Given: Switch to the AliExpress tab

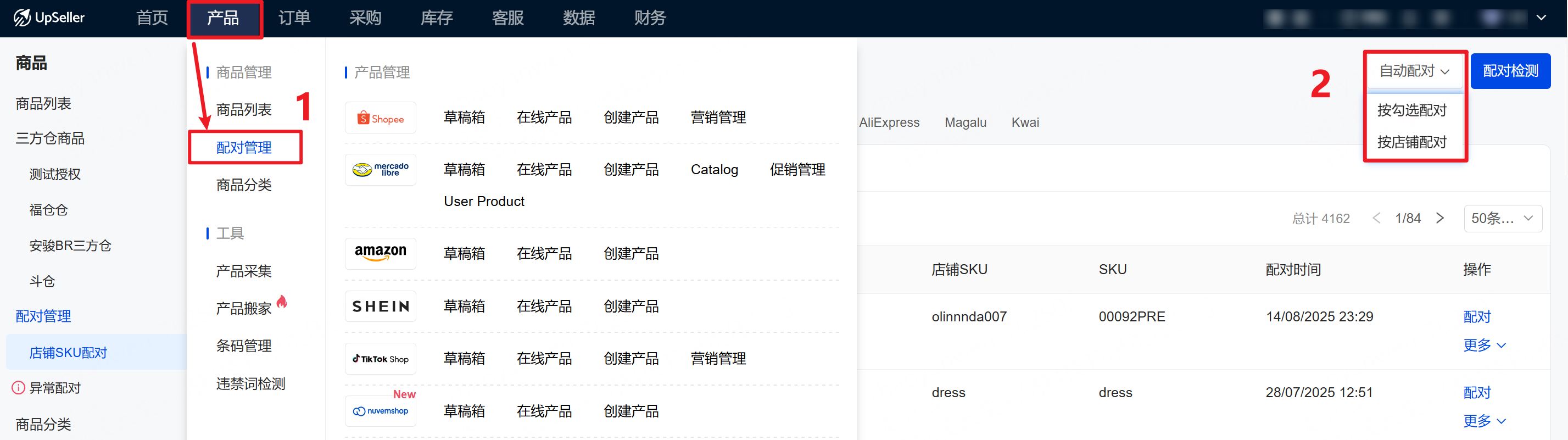Looking at the screenshot, I should click(889, 122).
